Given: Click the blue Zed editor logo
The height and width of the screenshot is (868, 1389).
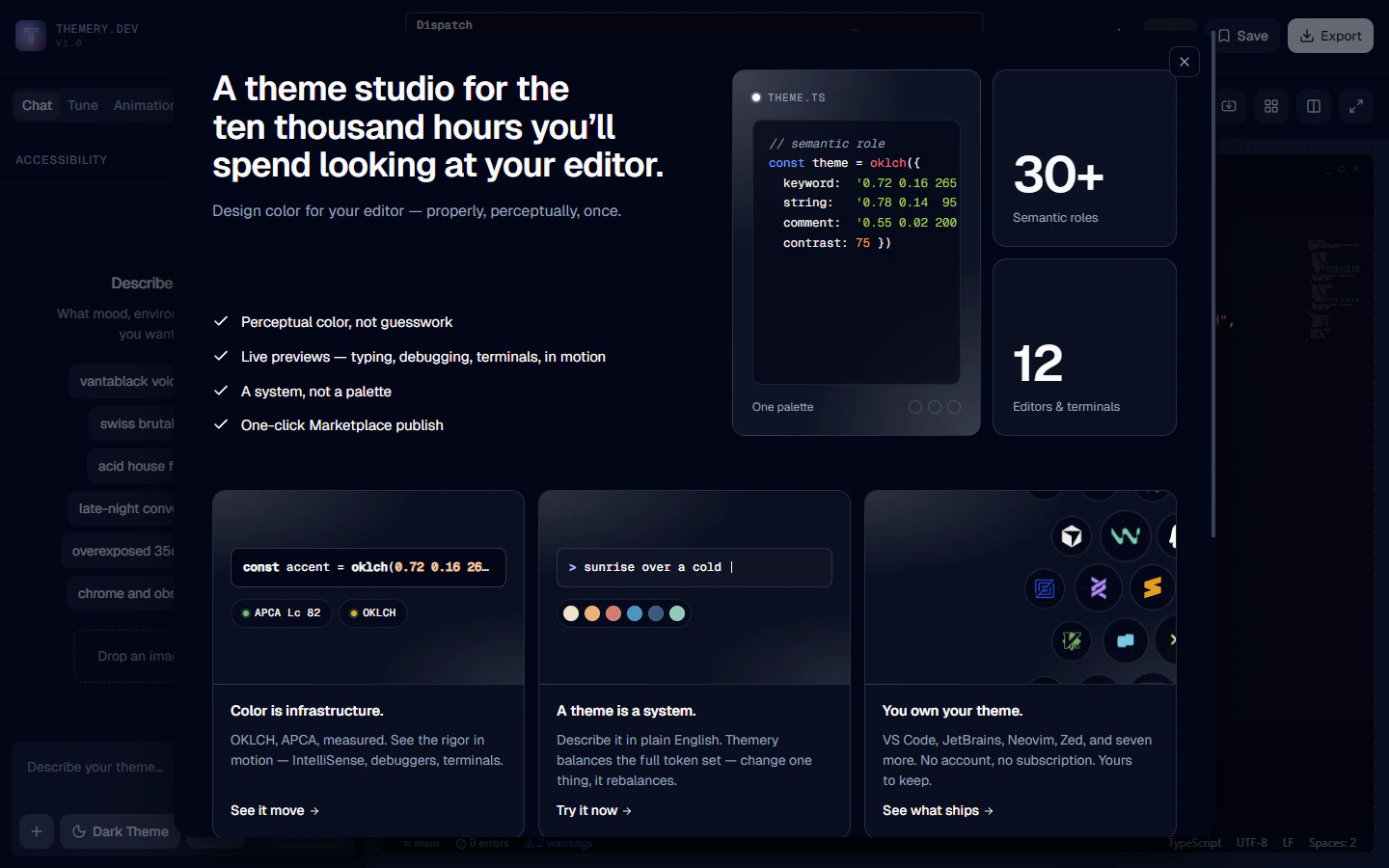Looking at the screenshot, I should [1045, 588].
